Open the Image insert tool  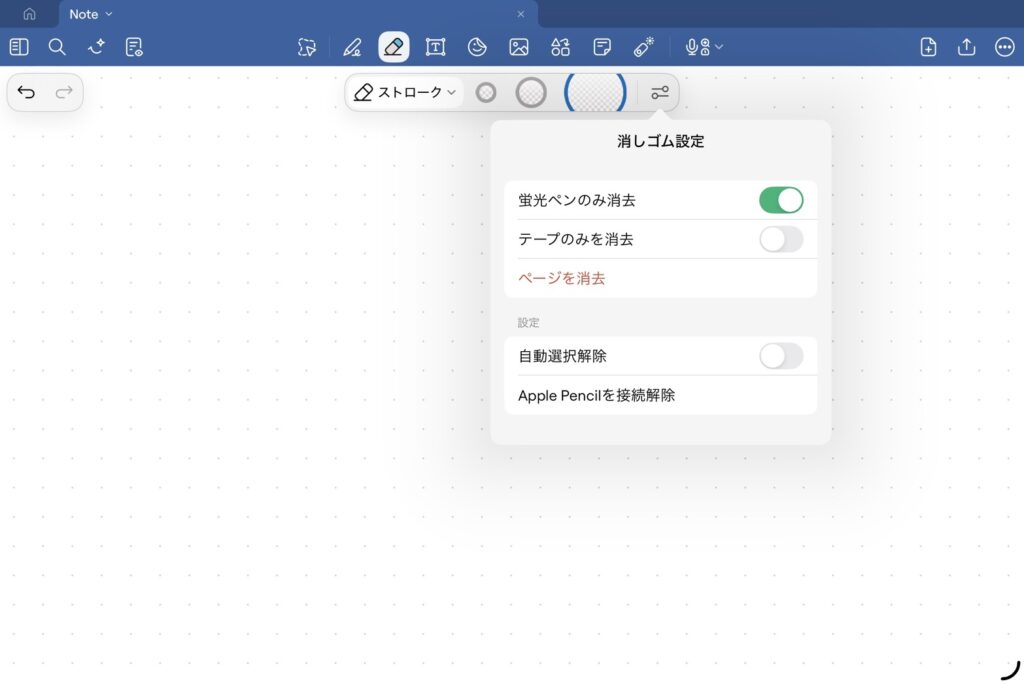pos(518,47)
